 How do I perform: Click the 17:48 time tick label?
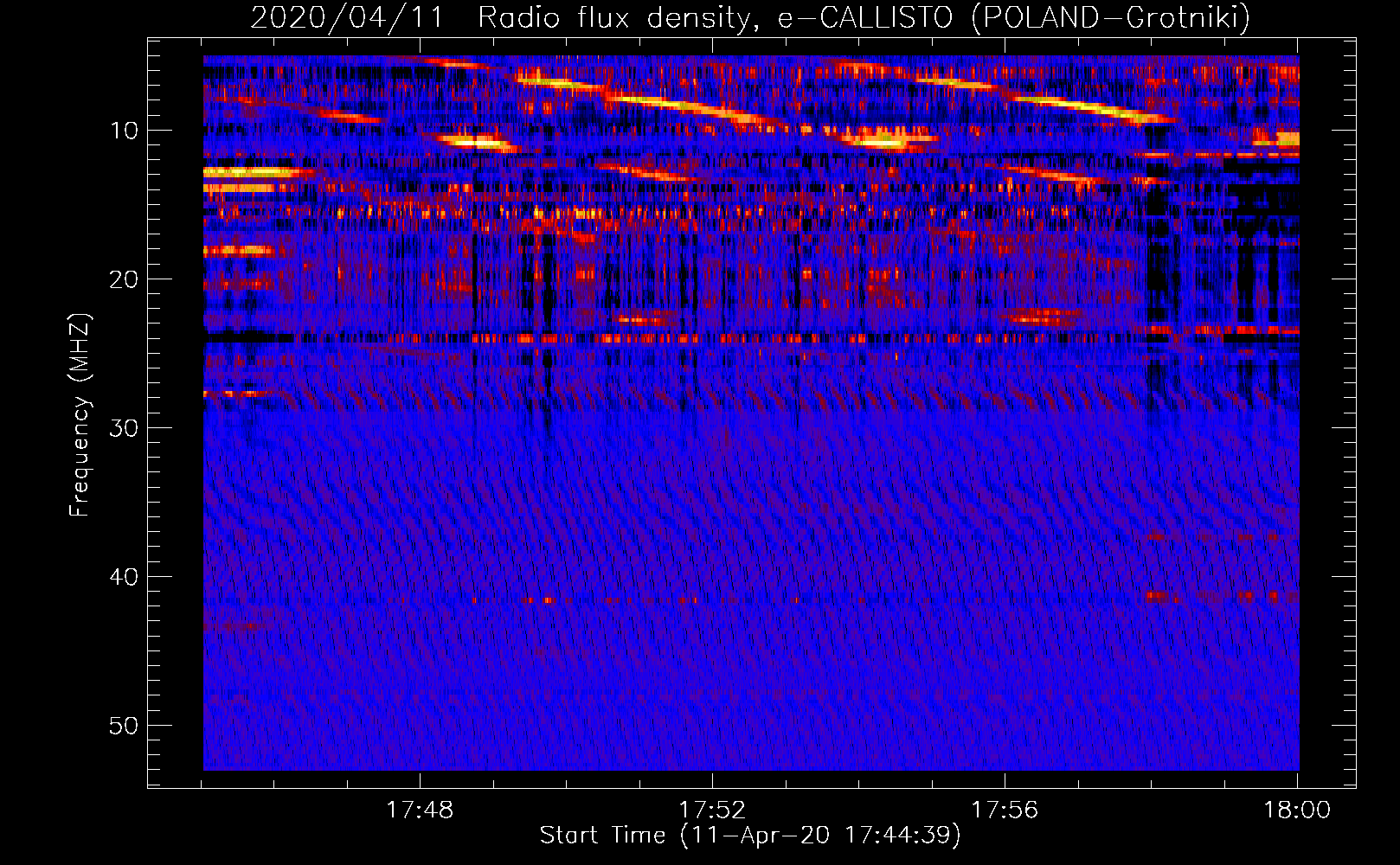tap(420, 810)
